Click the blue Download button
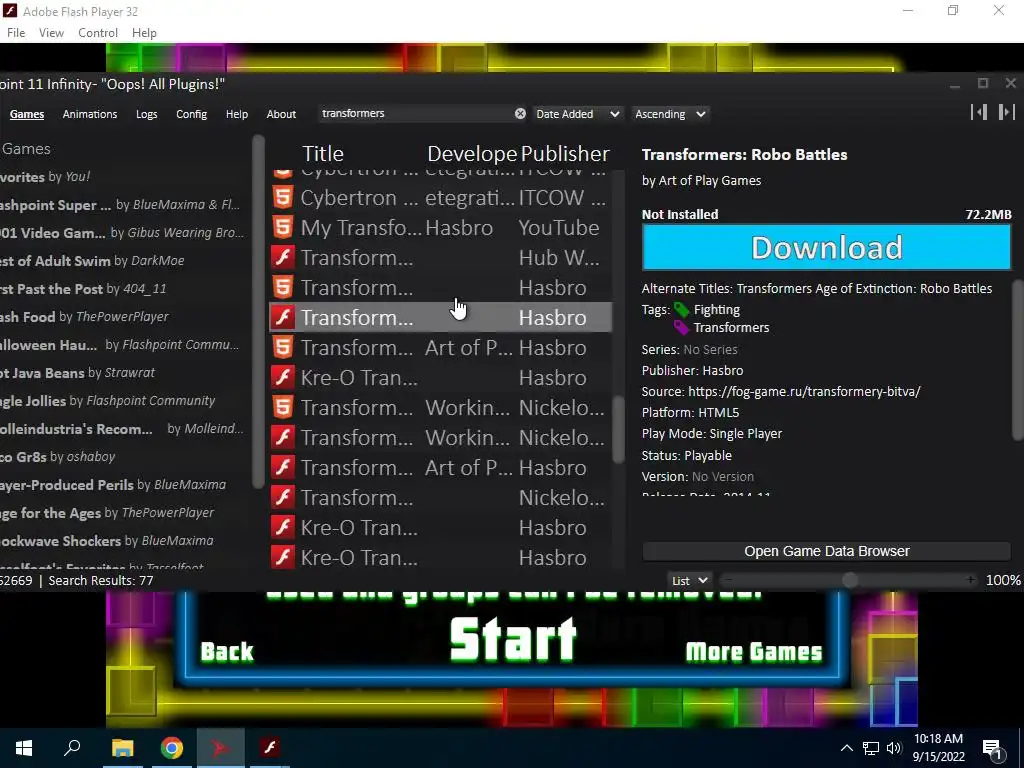The width and height of the screenshot is (1024, 768). pos(826,247)
